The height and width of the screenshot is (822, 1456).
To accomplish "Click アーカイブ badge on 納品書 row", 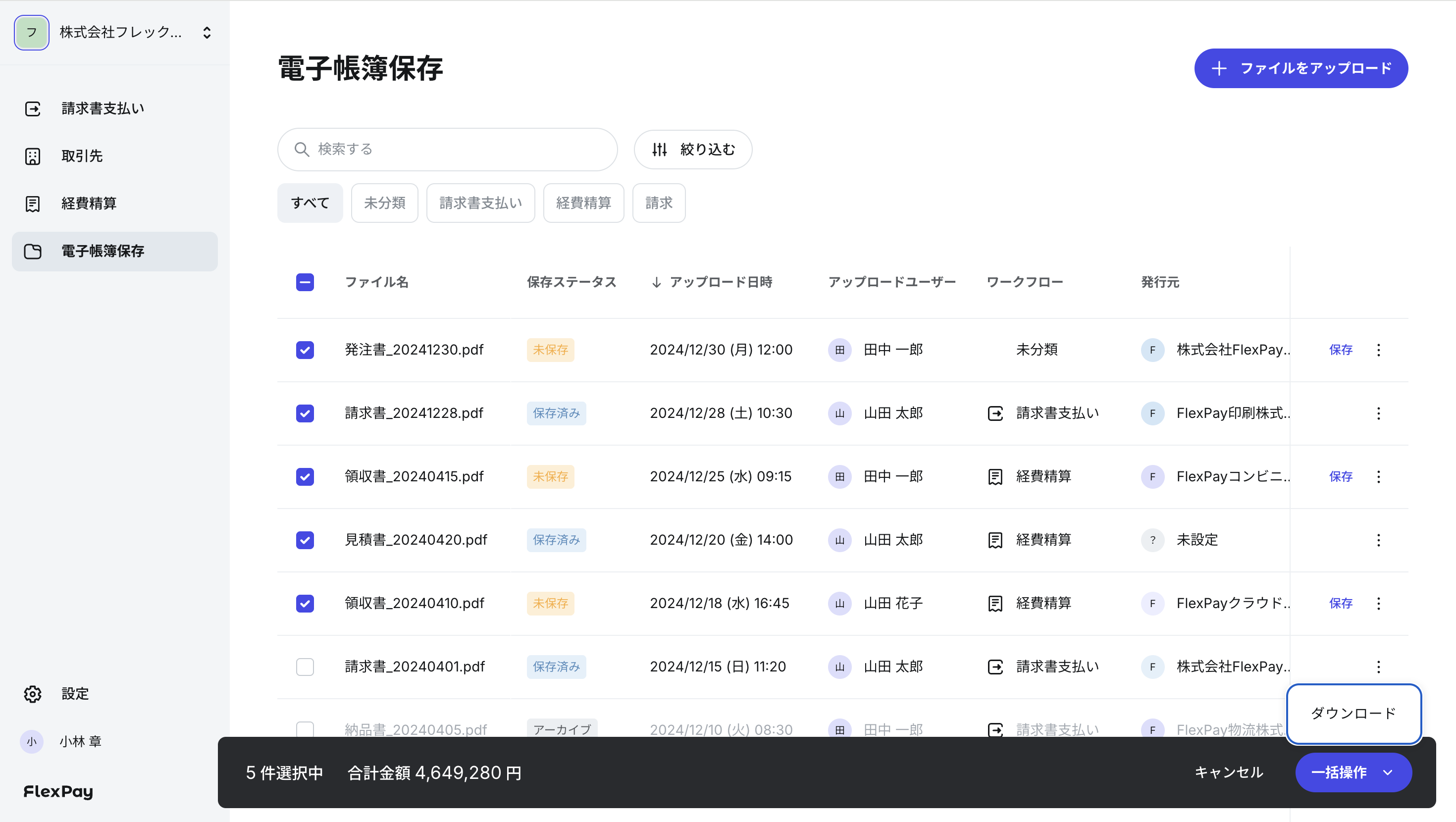I will pos(562,729).
